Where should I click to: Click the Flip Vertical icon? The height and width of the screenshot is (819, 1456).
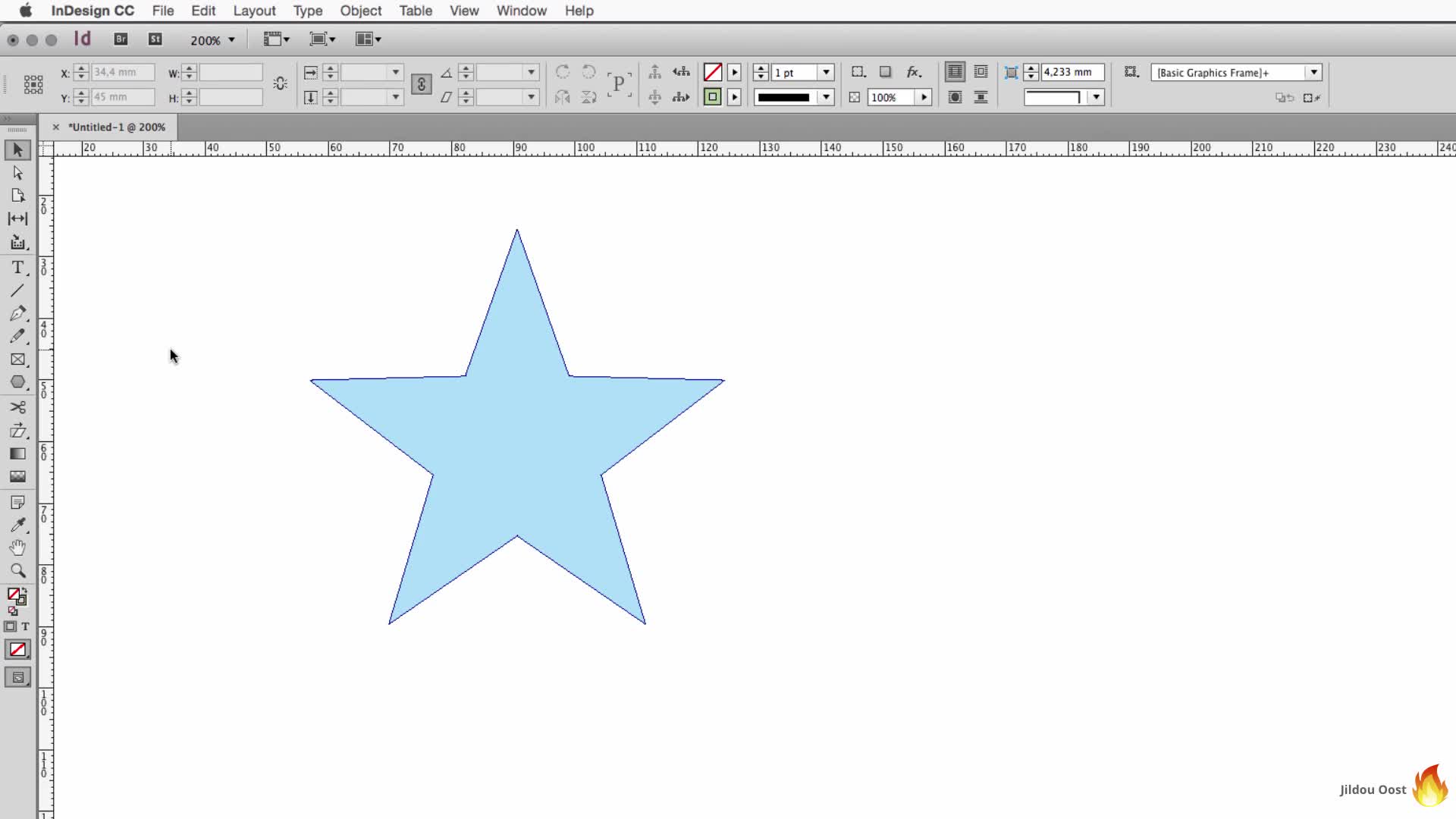pos(588,97)
